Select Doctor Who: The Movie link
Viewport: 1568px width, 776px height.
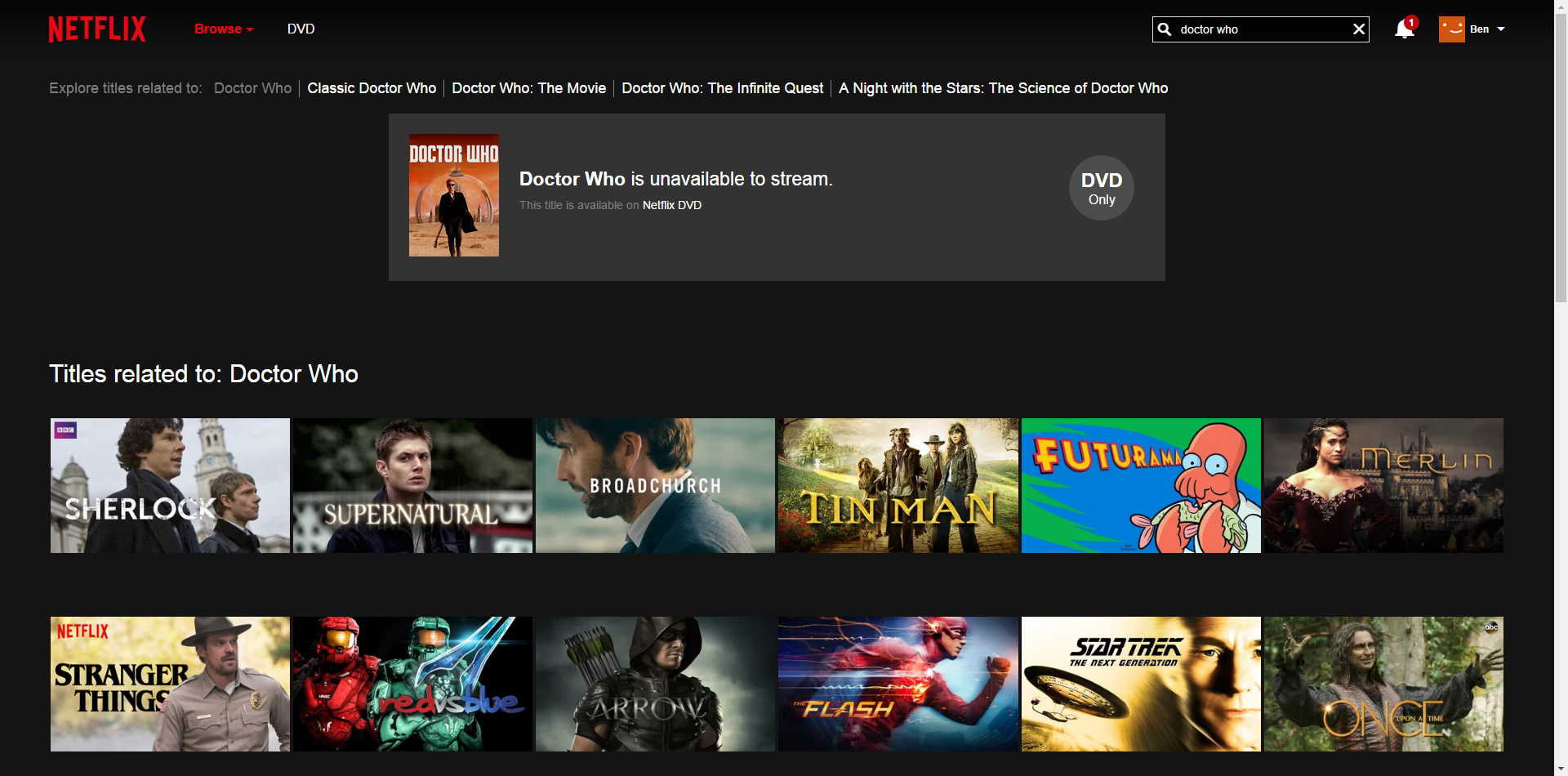(528, 88)
